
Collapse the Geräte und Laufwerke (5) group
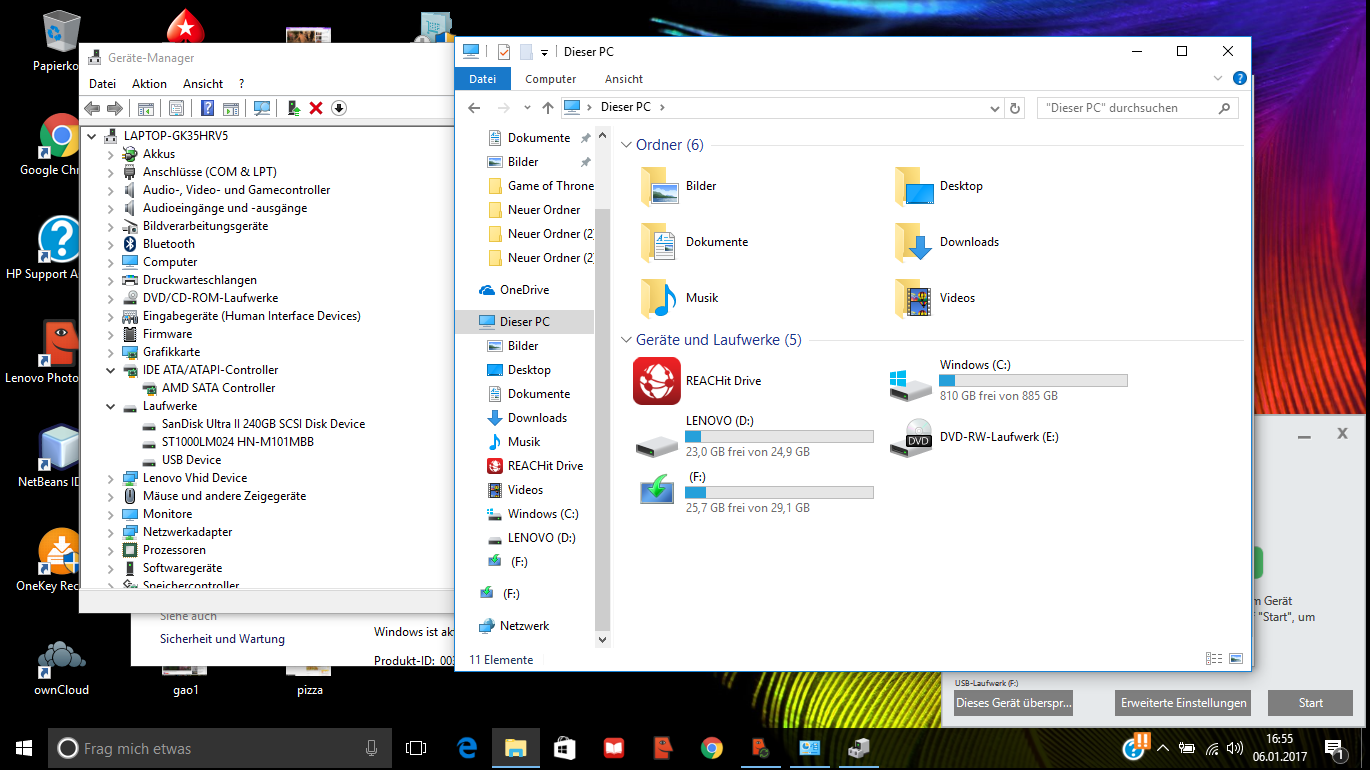point(627,340)
